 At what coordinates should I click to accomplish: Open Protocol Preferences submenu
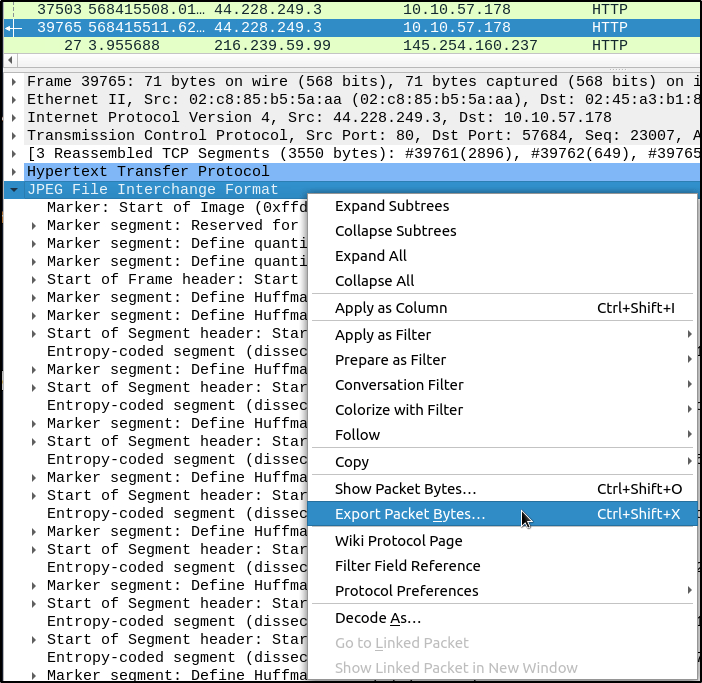(x=406, y=591)
